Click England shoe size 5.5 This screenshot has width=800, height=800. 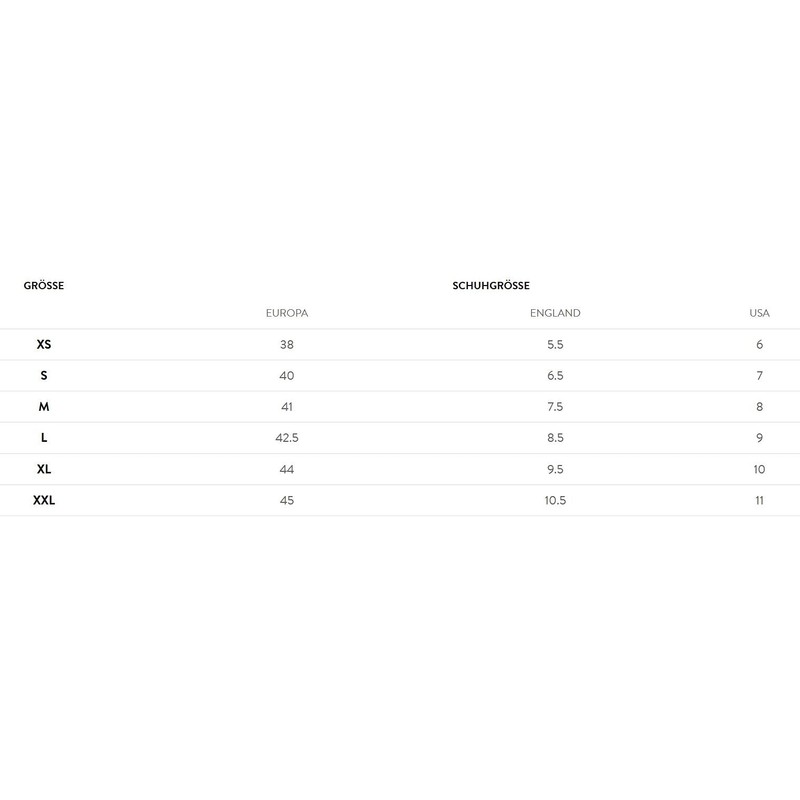(x=555, y=344)
